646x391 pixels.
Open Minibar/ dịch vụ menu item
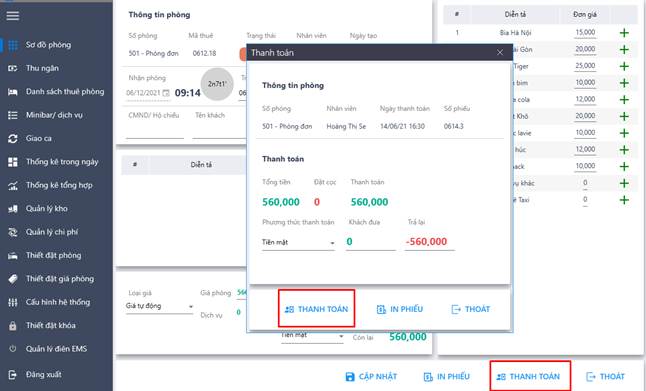point(54,115)
